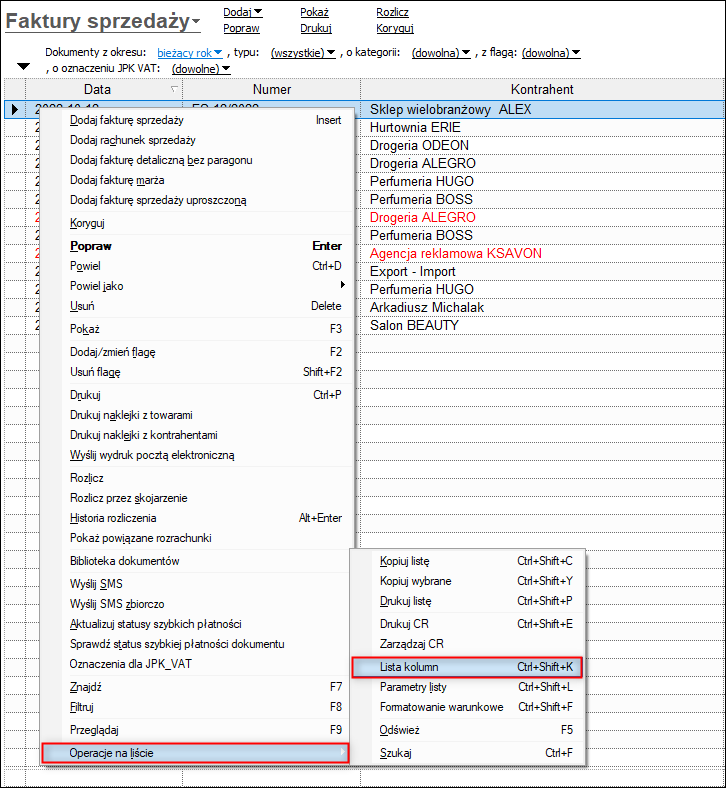
Task: Select Dodaj fakturę sprzedaży menu entry
Action: click(x=205, y=120)
